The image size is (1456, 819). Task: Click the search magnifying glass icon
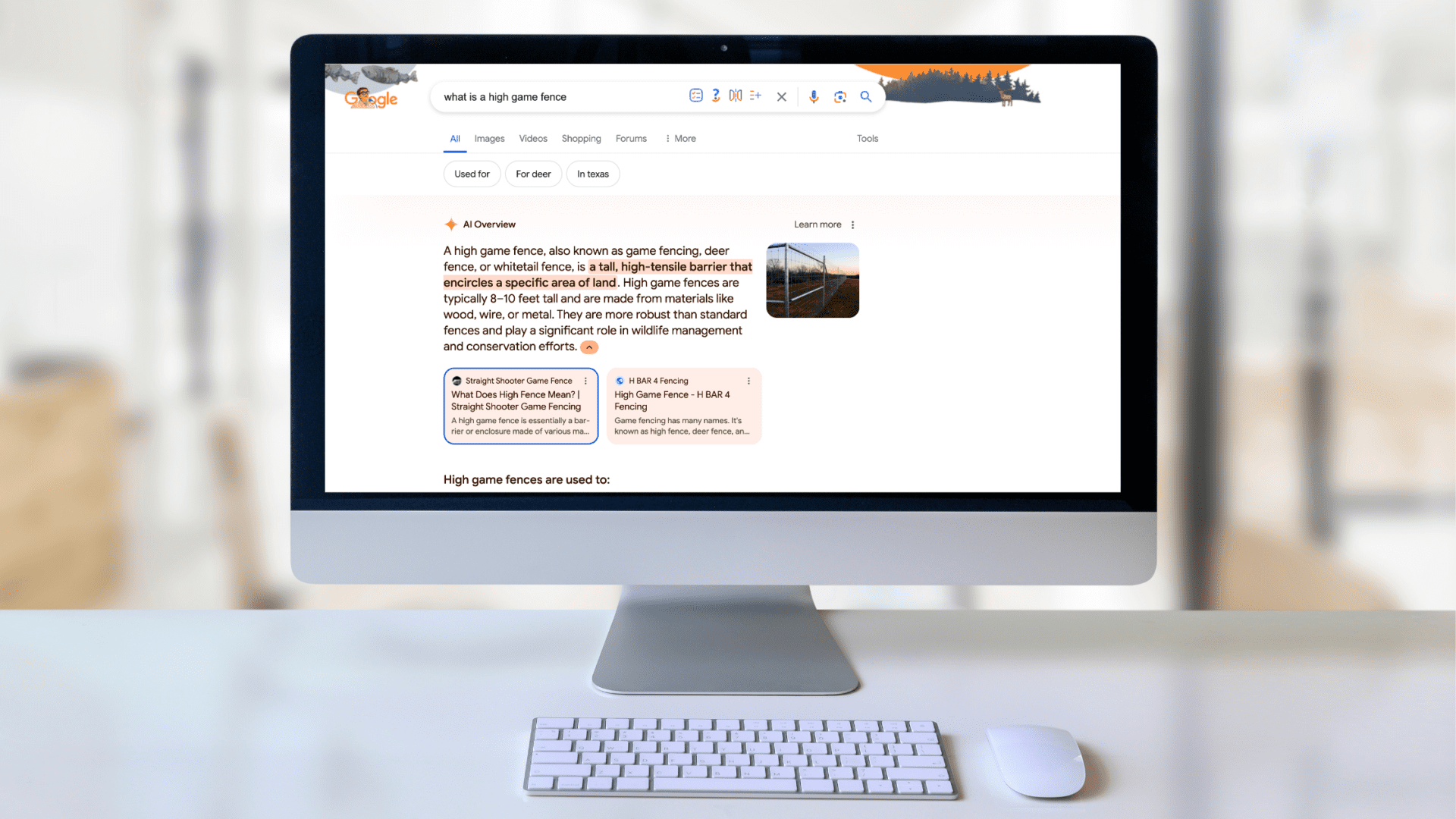point(866,95)
